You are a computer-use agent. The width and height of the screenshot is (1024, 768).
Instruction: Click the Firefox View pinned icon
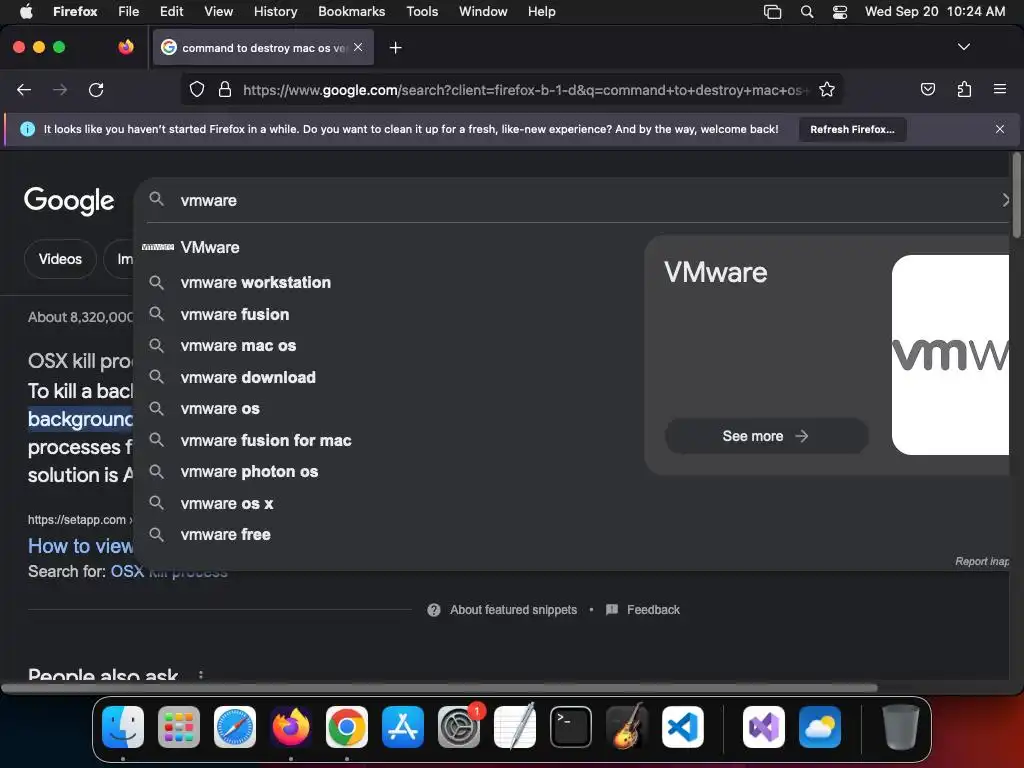pyautogui.click(x=126, y=47)
